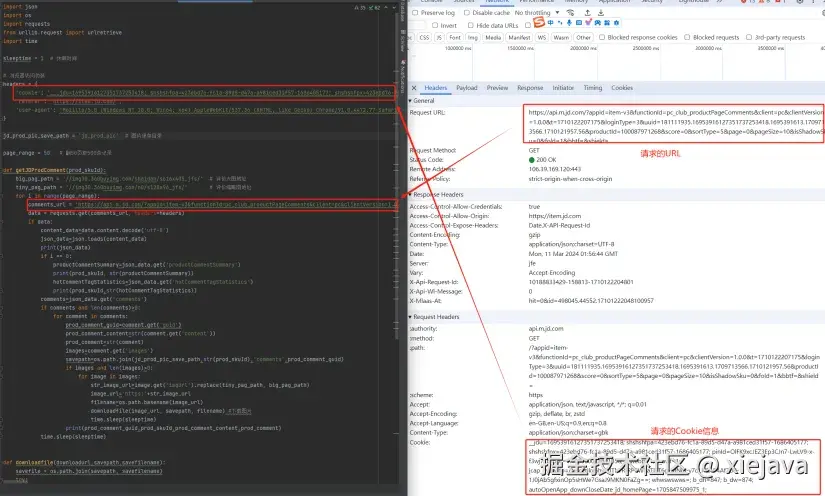Switch to the Timing tab

point(592,88)
